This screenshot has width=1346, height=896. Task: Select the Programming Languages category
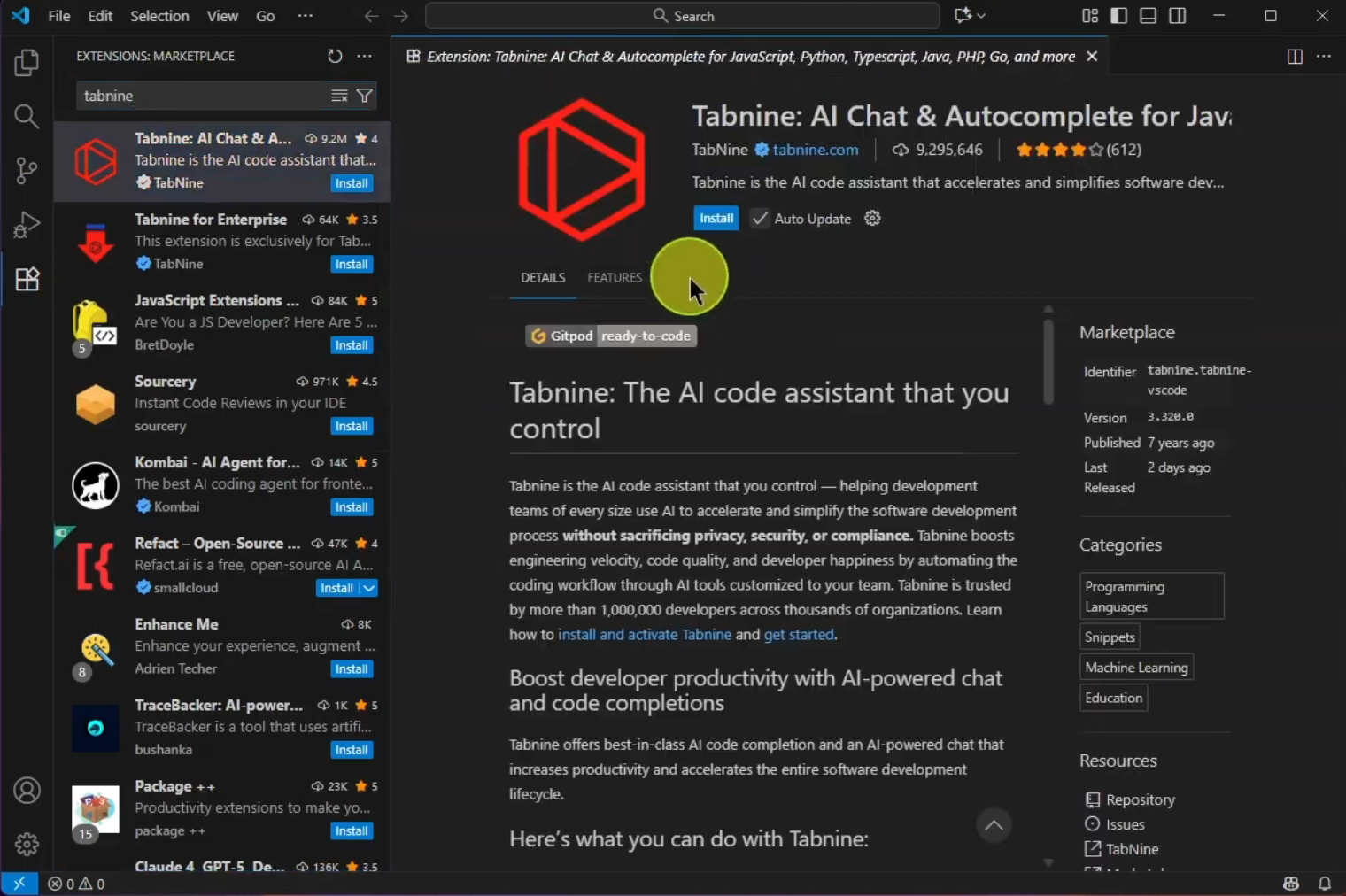(x=1151, y=596)
